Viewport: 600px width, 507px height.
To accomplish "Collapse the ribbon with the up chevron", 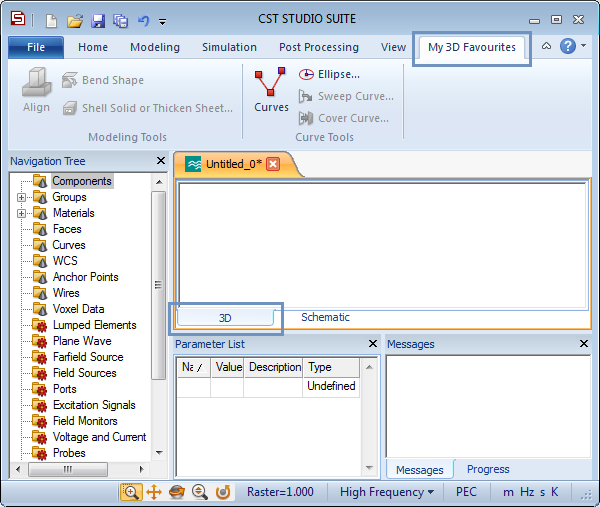I will point(546,46).
